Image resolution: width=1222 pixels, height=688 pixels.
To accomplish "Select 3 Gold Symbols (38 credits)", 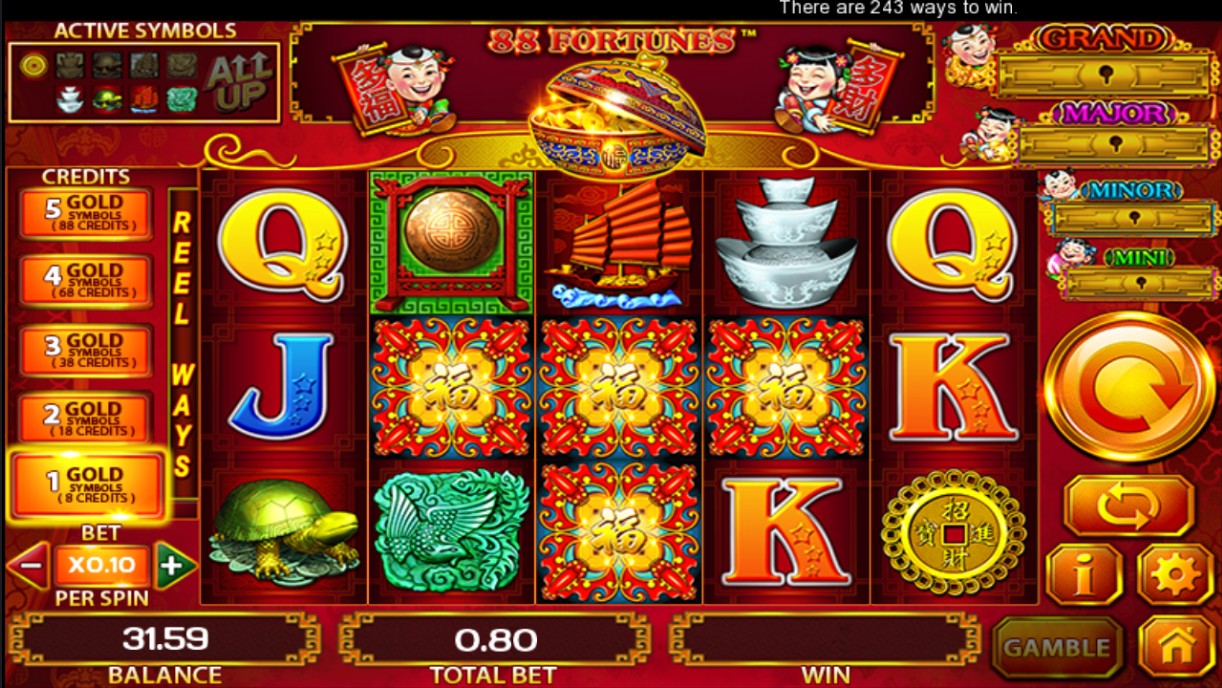I will click(x=84, y=350).
